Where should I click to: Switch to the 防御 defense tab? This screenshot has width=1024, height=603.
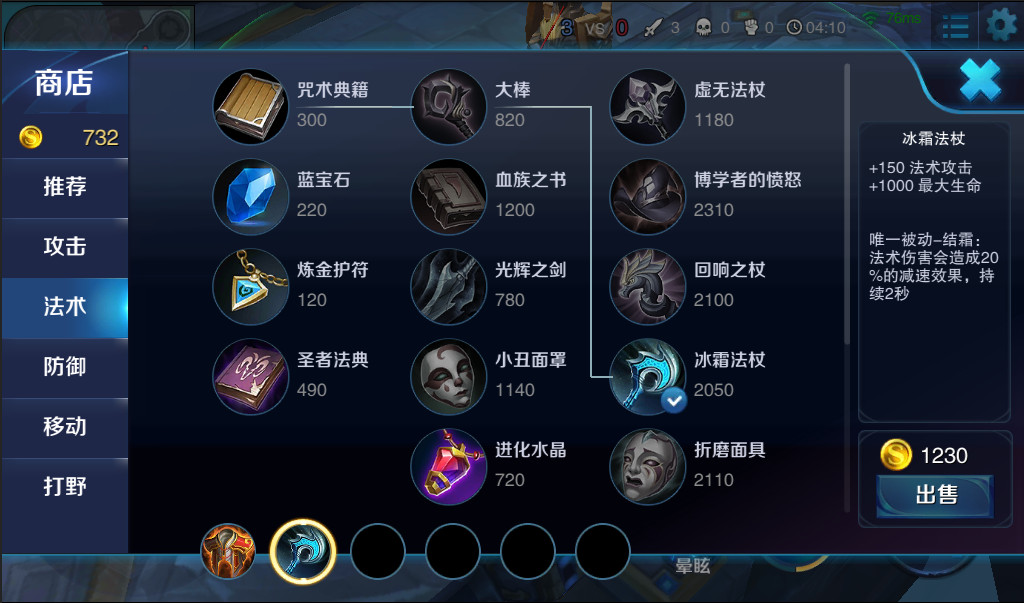(x=65, y=367)
